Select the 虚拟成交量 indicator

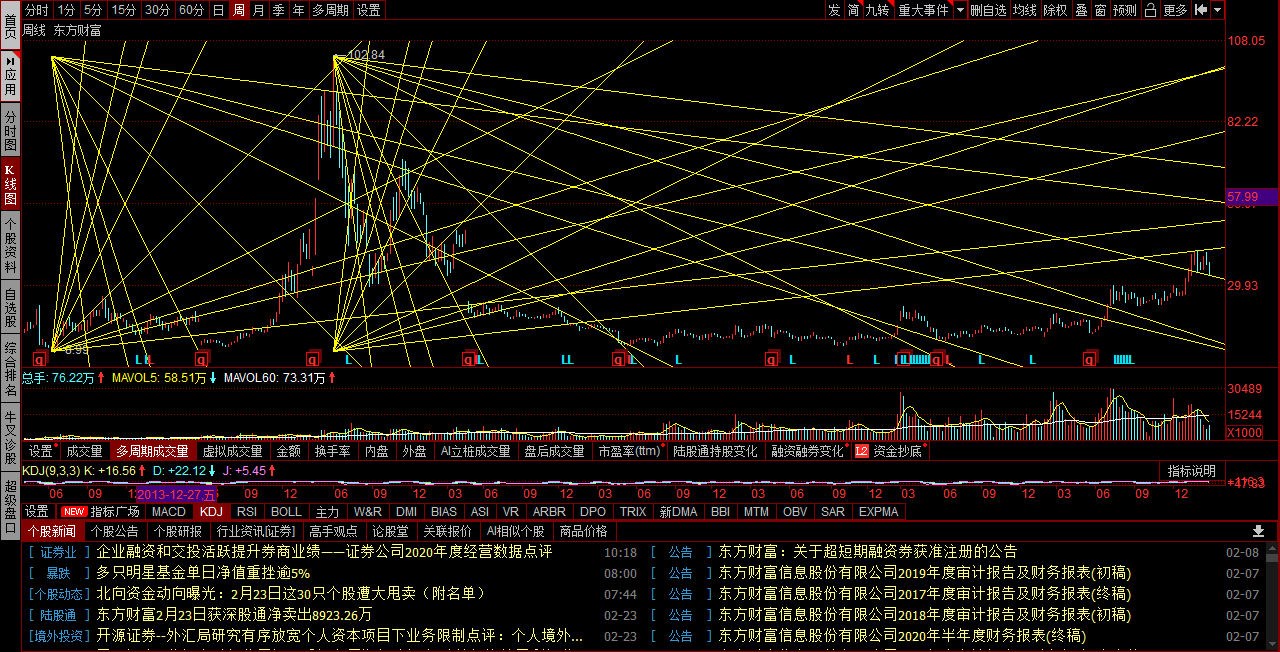click(233, 451)
